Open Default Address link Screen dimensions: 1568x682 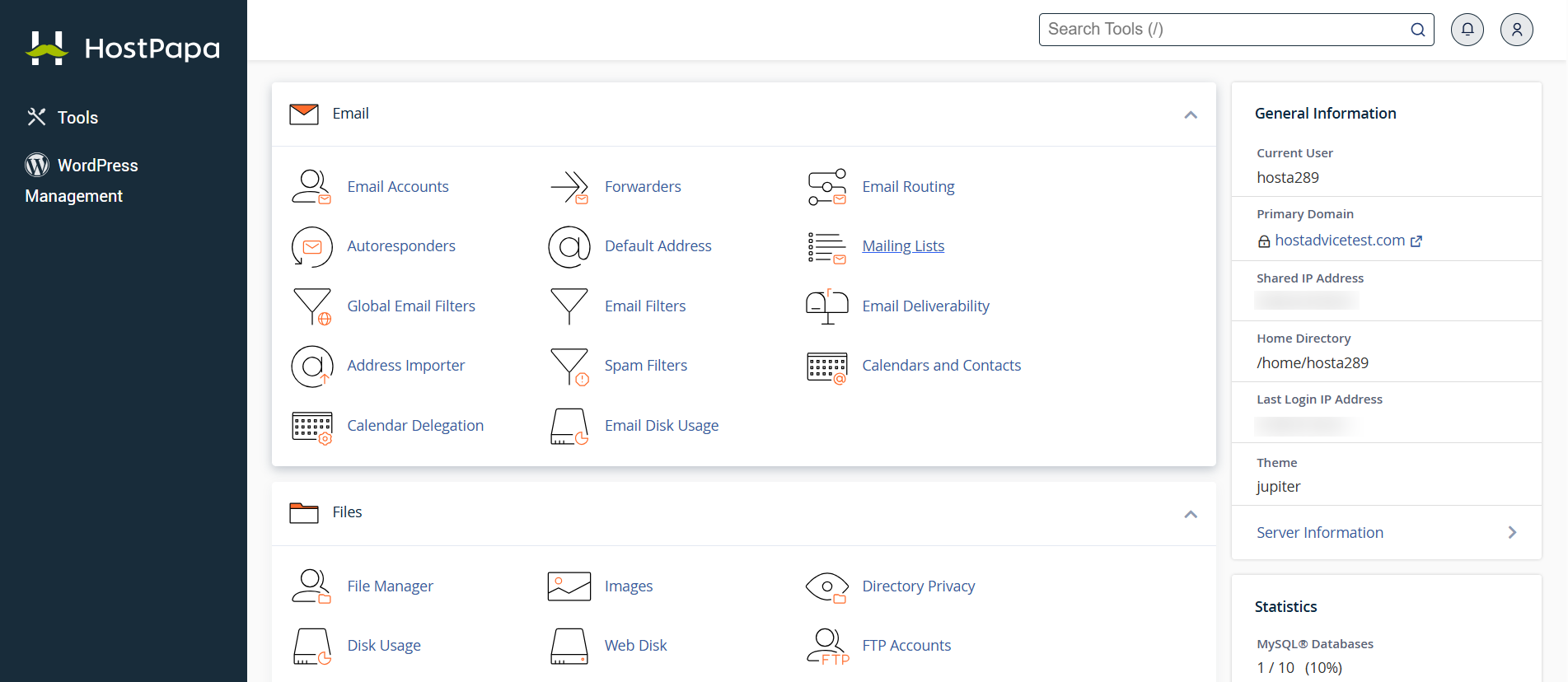[x=658, y=246]
